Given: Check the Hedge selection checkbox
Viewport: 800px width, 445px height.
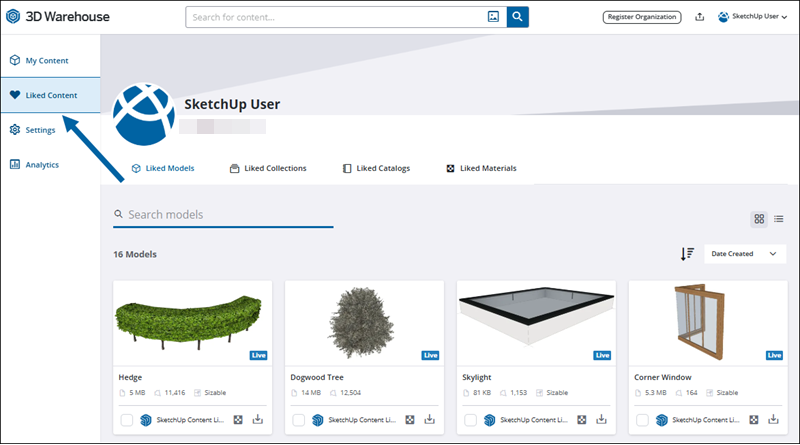Looking at the screenshot, I should coord(127,420).
